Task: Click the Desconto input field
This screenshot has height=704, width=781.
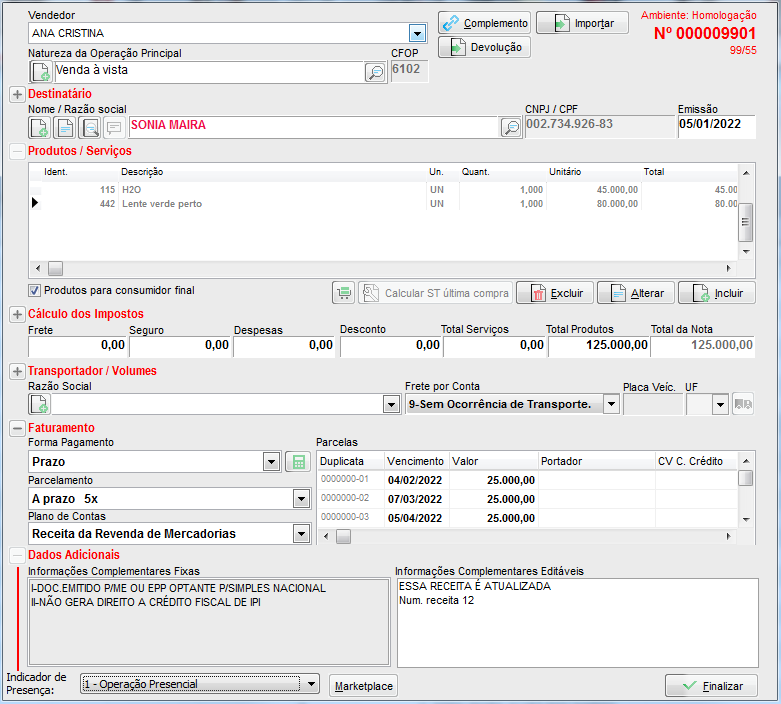Action: (x=391, y=345)
